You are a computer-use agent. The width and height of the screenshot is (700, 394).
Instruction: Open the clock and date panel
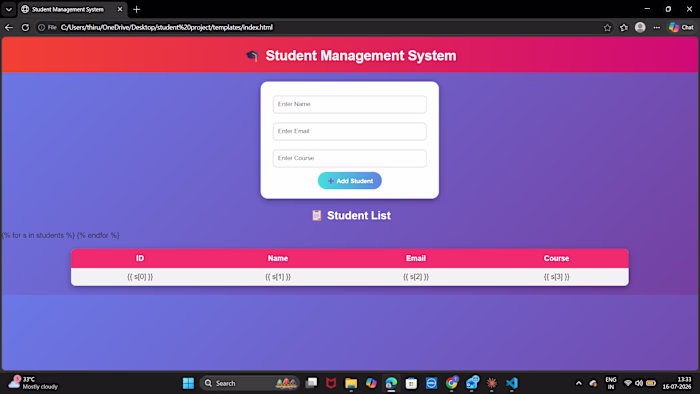[x=677, y=383]
